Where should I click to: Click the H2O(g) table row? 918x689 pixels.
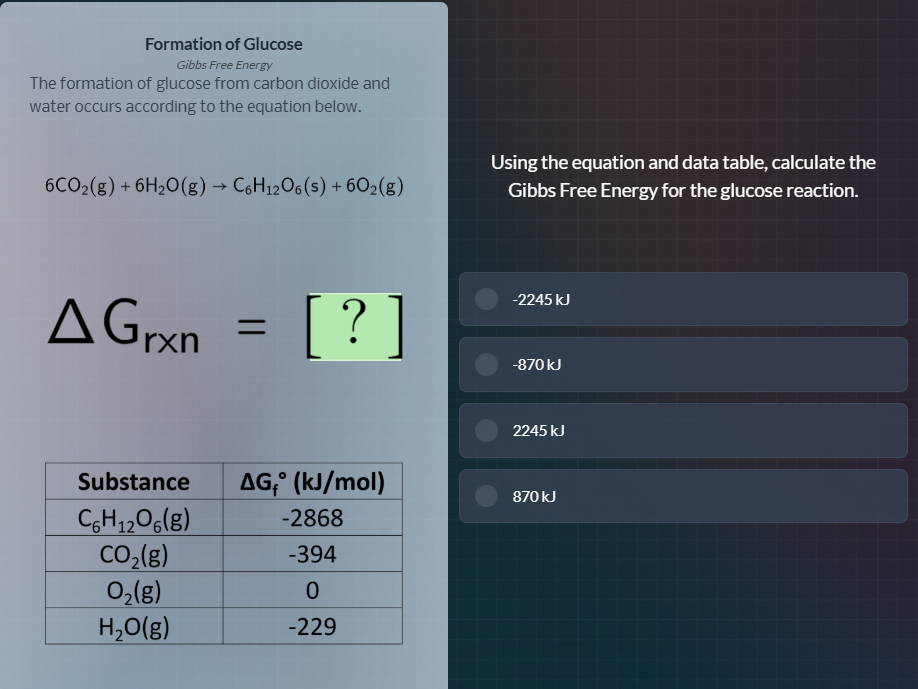click(x=134, y=625)
